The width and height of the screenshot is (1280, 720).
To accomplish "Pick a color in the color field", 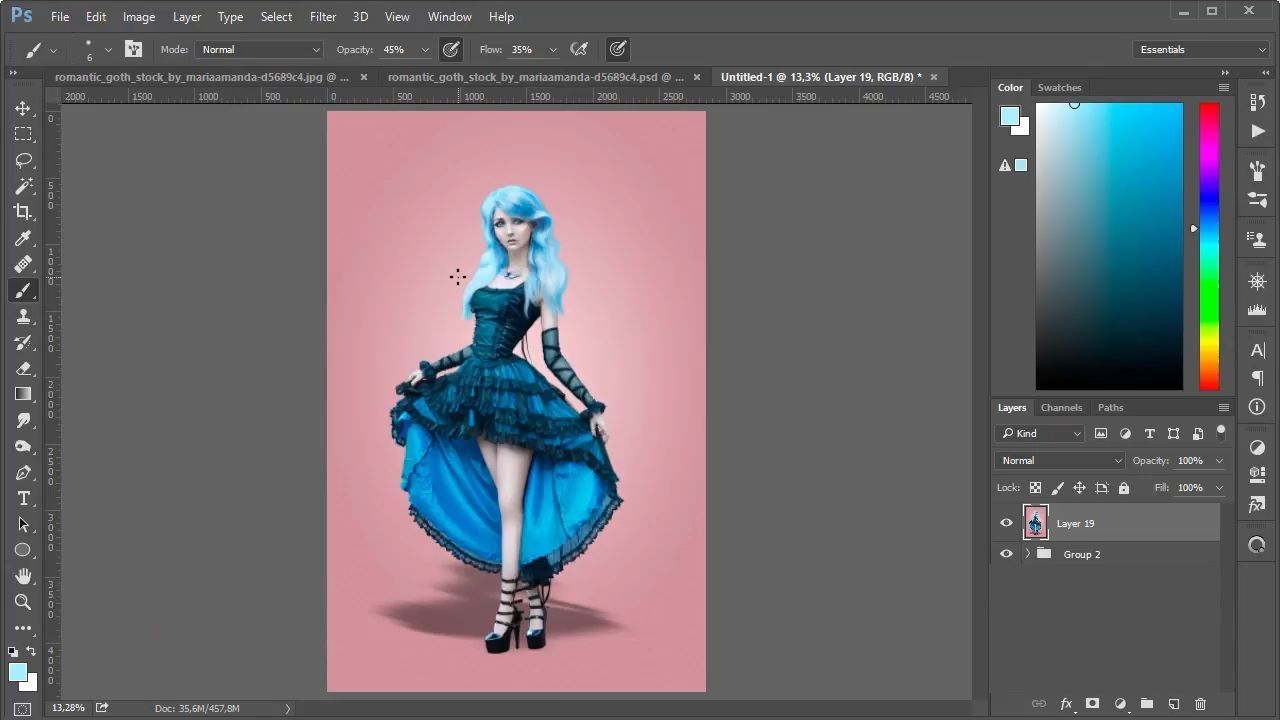I will pos(1109,246).
